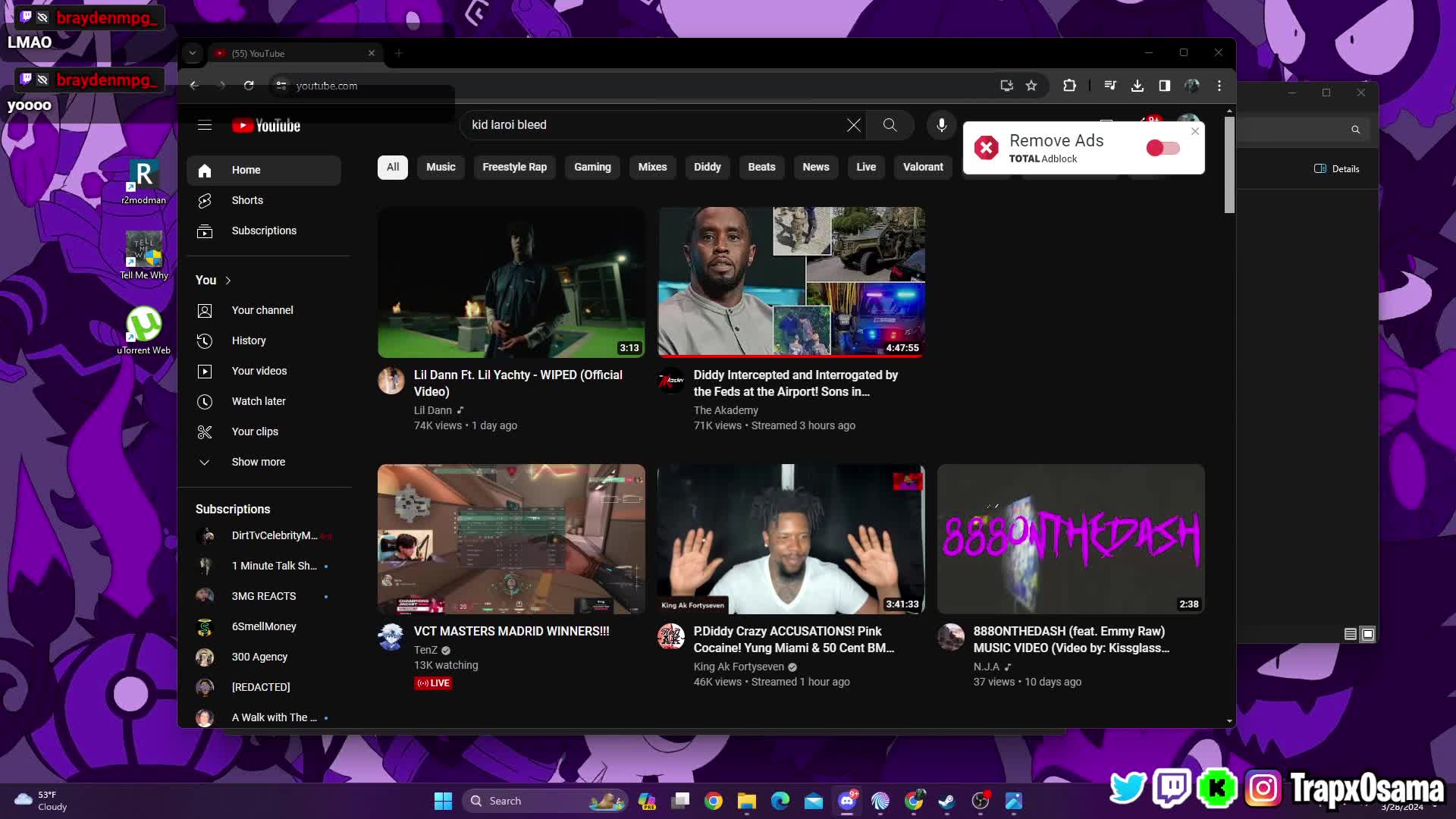The image size is (1456, 819).
Task: Focus the YouTube search input field
Action: [x=656, y=125]
